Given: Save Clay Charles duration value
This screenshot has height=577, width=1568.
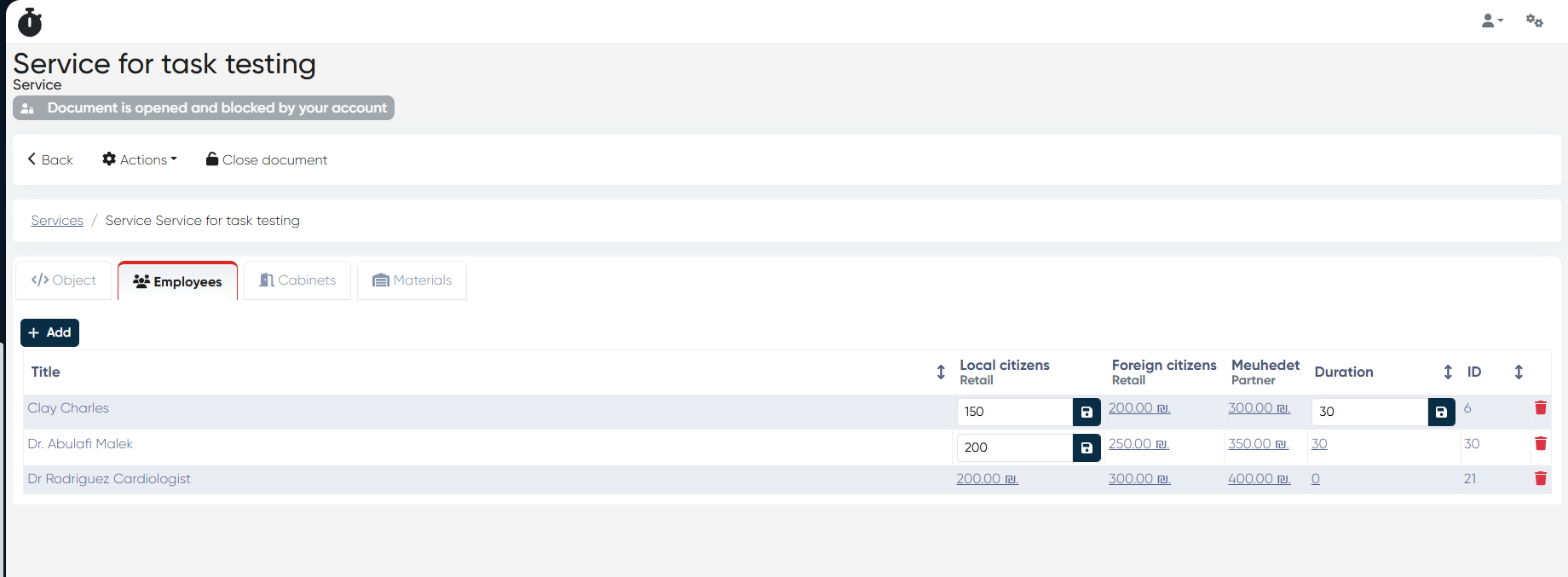Looking at the screenshot, I should tap(1441, 413).
